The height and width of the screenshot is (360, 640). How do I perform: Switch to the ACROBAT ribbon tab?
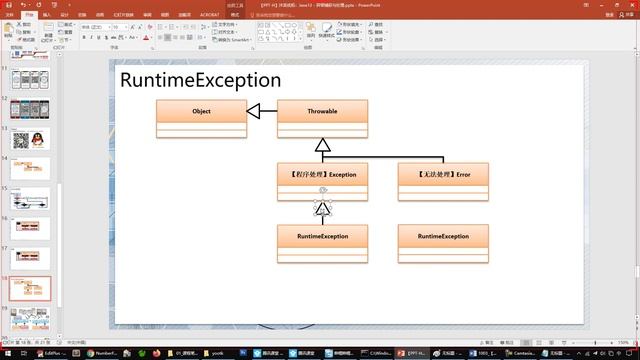pyautogui.click(x=209, y=15)
